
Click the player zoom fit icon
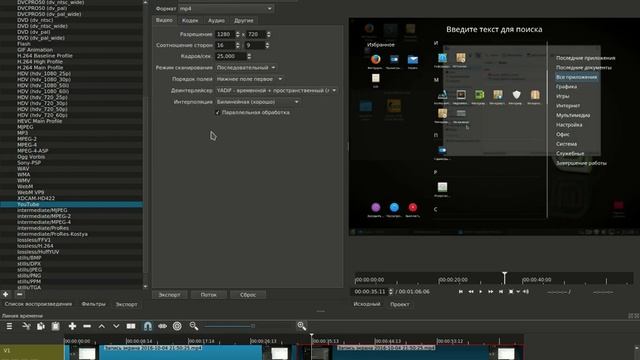[511, 292]
